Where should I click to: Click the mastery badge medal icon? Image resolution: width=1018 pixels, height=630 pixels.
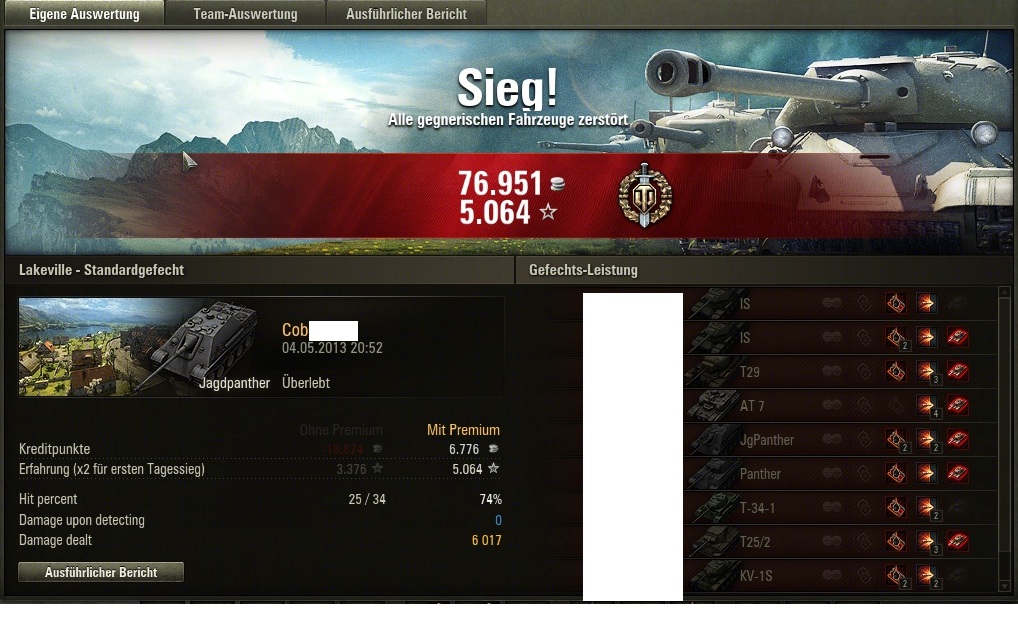point(645,195)
